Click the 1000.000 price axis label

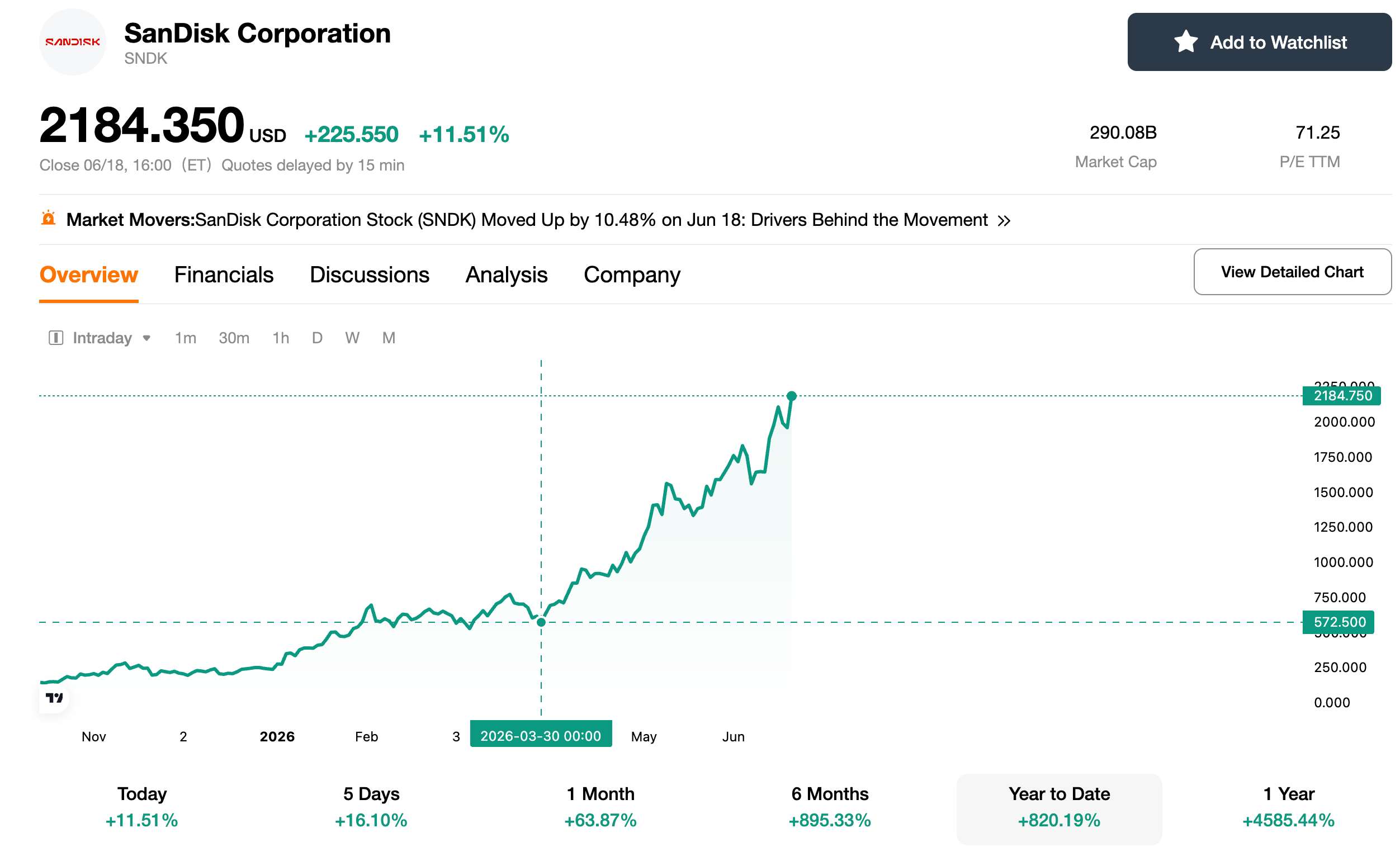click(1343, 562)
